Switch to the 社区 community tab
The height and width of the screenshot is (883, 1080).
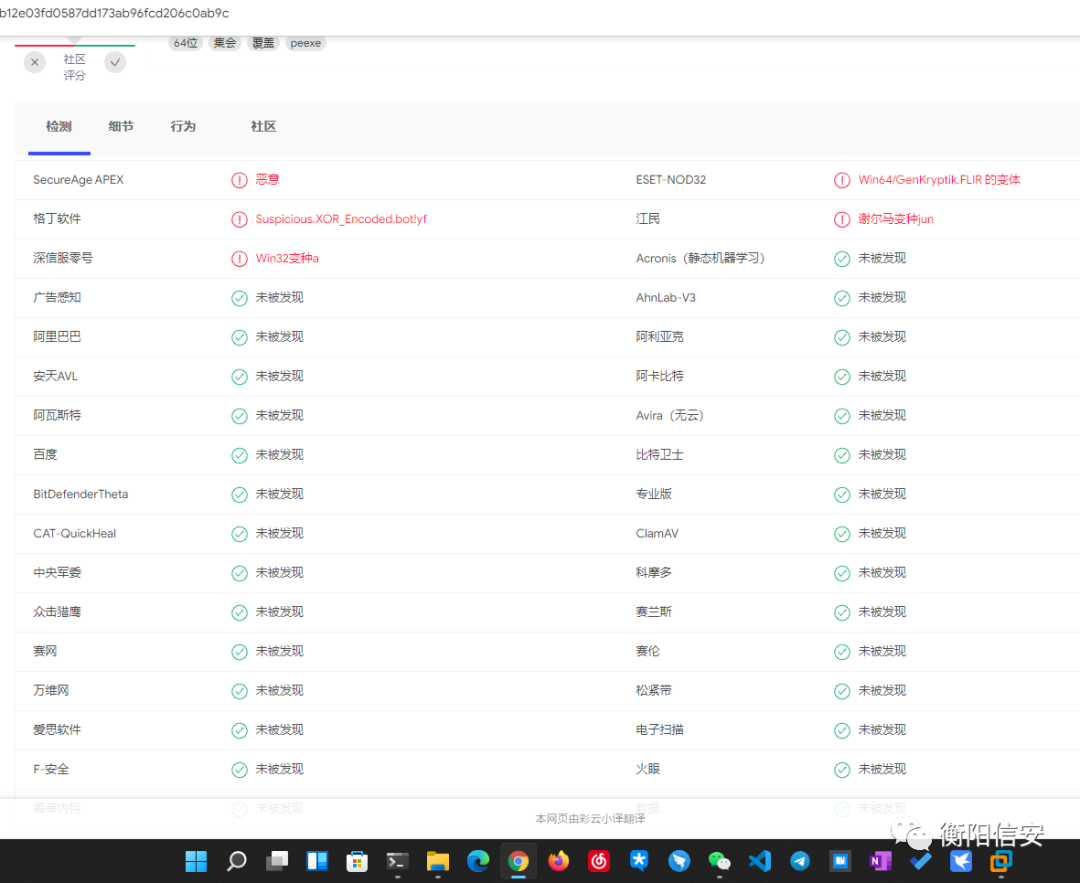(264, 127)
